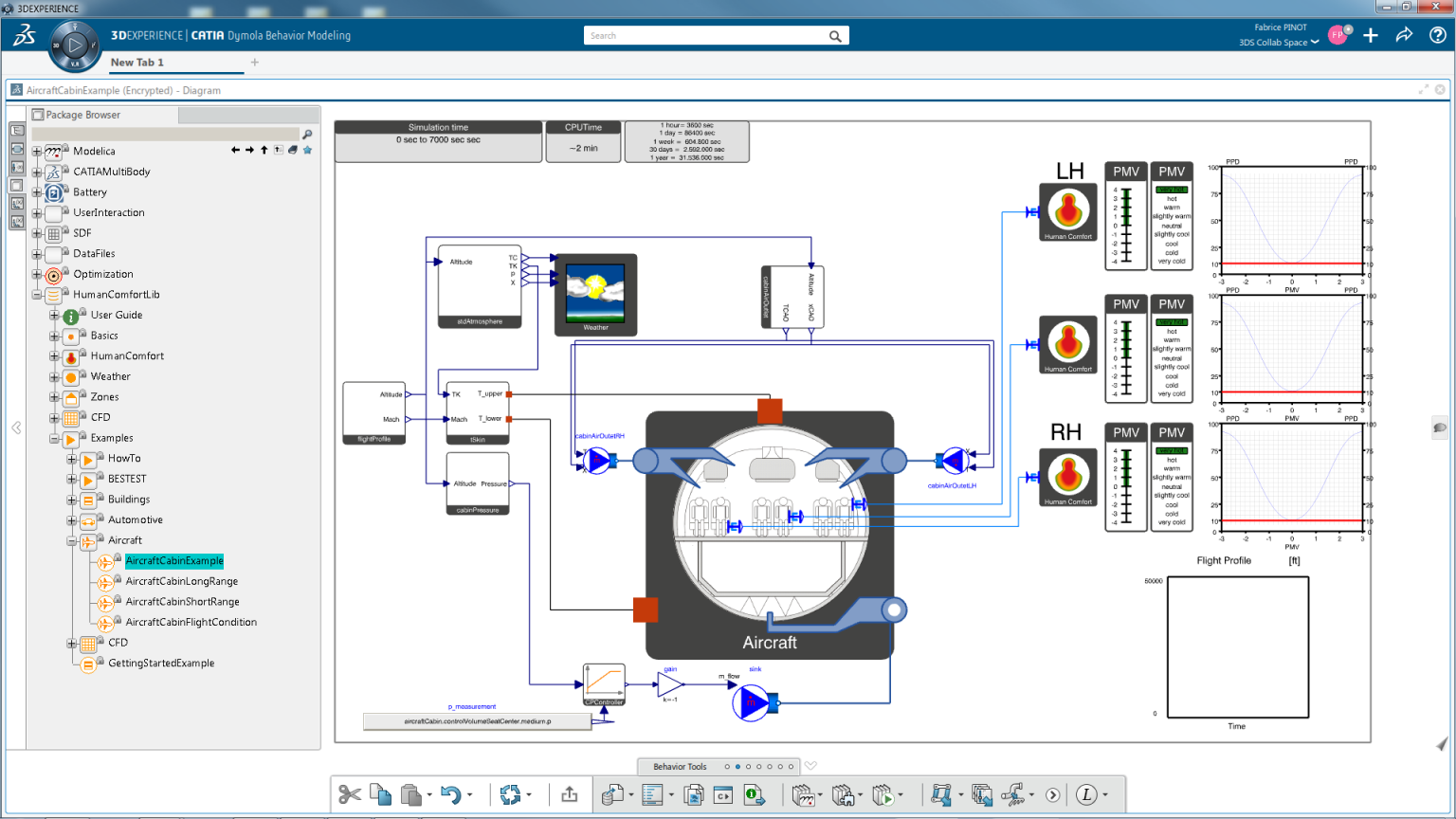Expand the 3DS Collab Space dropdown
1456x819 pixels.
1314,43
